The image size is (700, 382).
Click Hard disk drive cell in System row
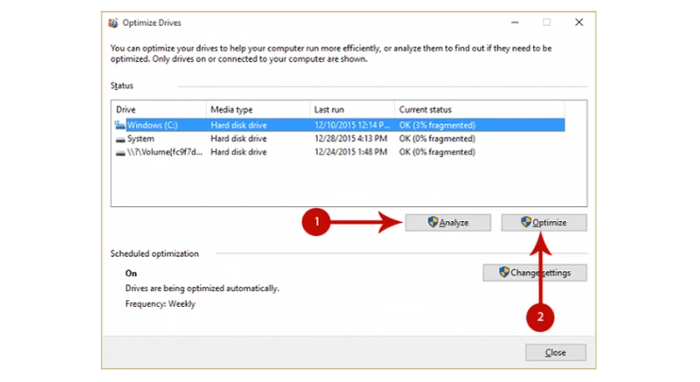[x=238, y=138]
